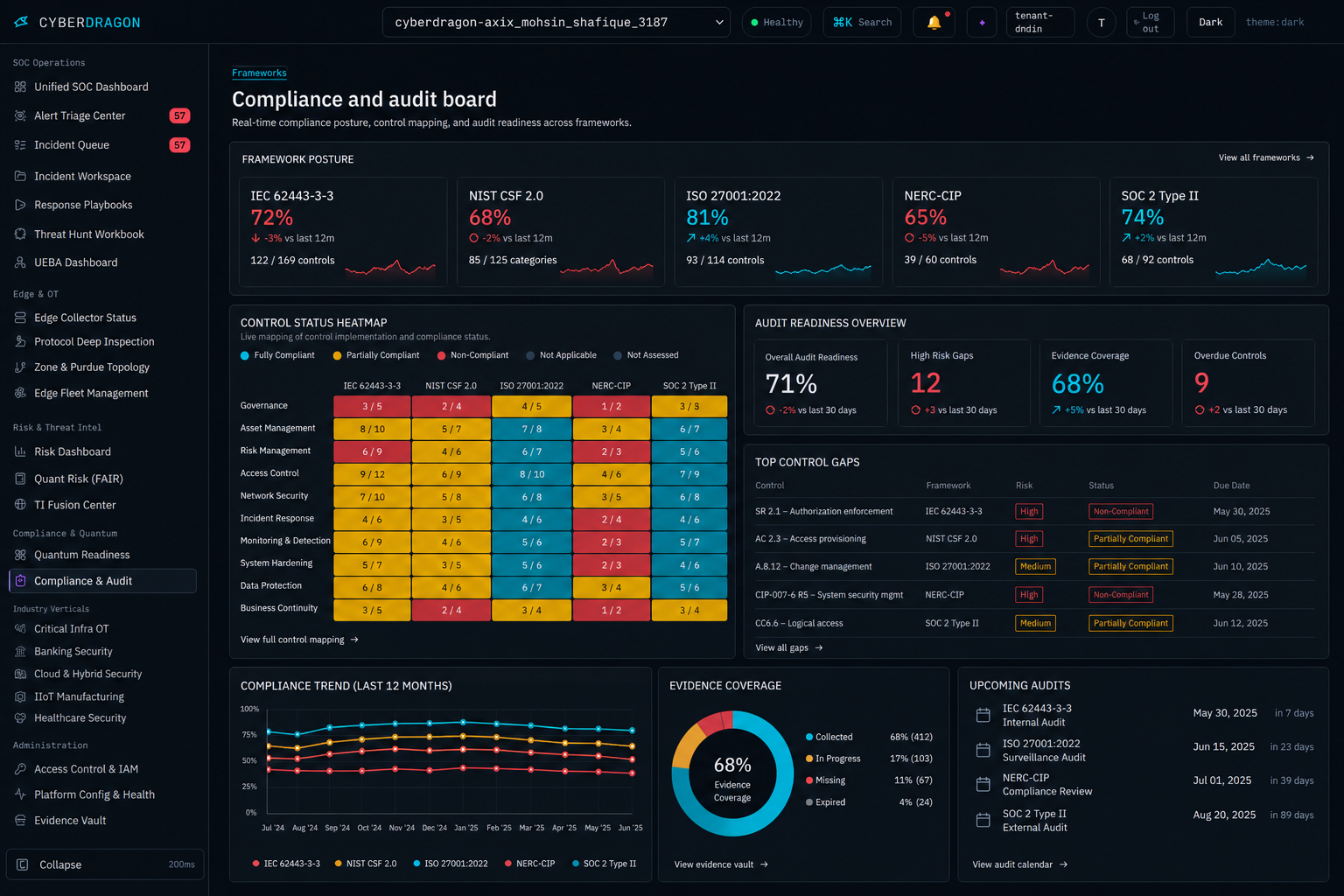1344x896 pixels.
Task: Click View all gaps link
Action: [789, 647]
